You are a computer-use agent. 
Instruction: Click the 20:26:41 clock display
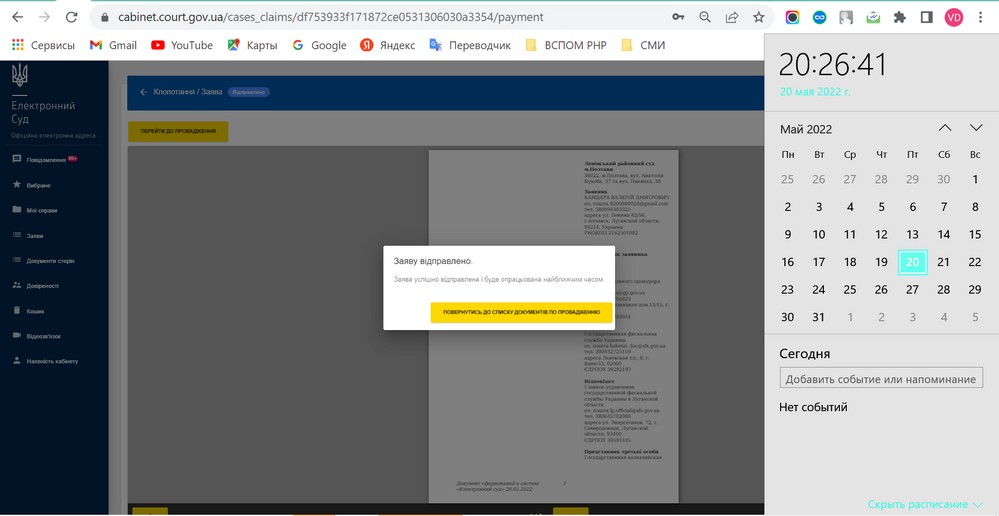833,65
